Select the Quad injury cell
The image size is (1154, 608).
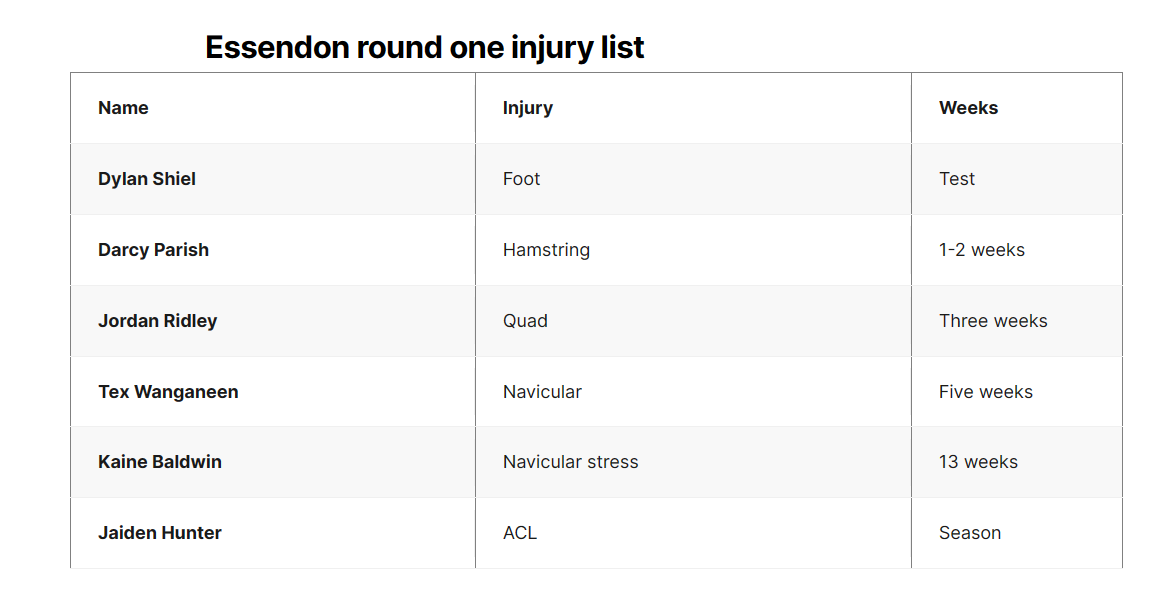click(693, 321)
